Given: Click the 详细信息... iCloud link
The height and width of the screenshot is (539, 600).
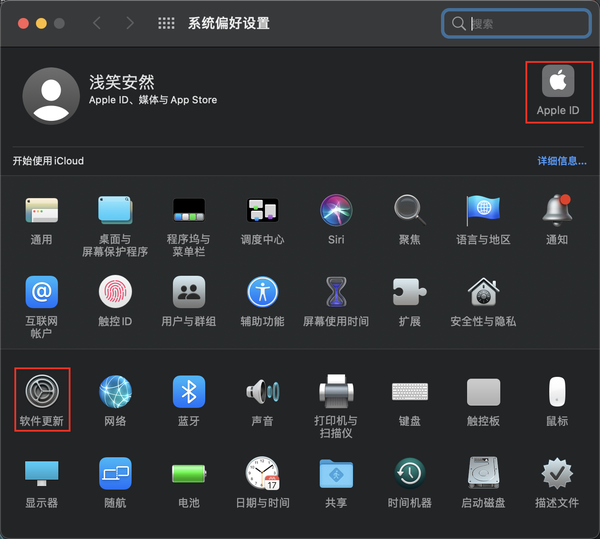Looking at the screenshot, I should [562, 161].
